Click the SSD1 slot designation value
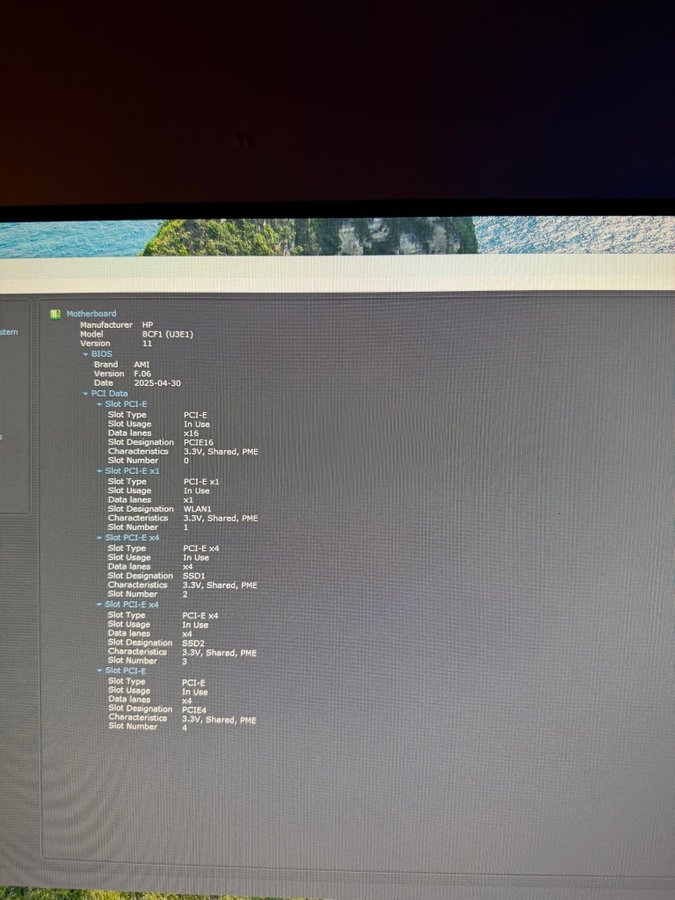The height and width of the screenshot is (900, 675). point(194,576)
